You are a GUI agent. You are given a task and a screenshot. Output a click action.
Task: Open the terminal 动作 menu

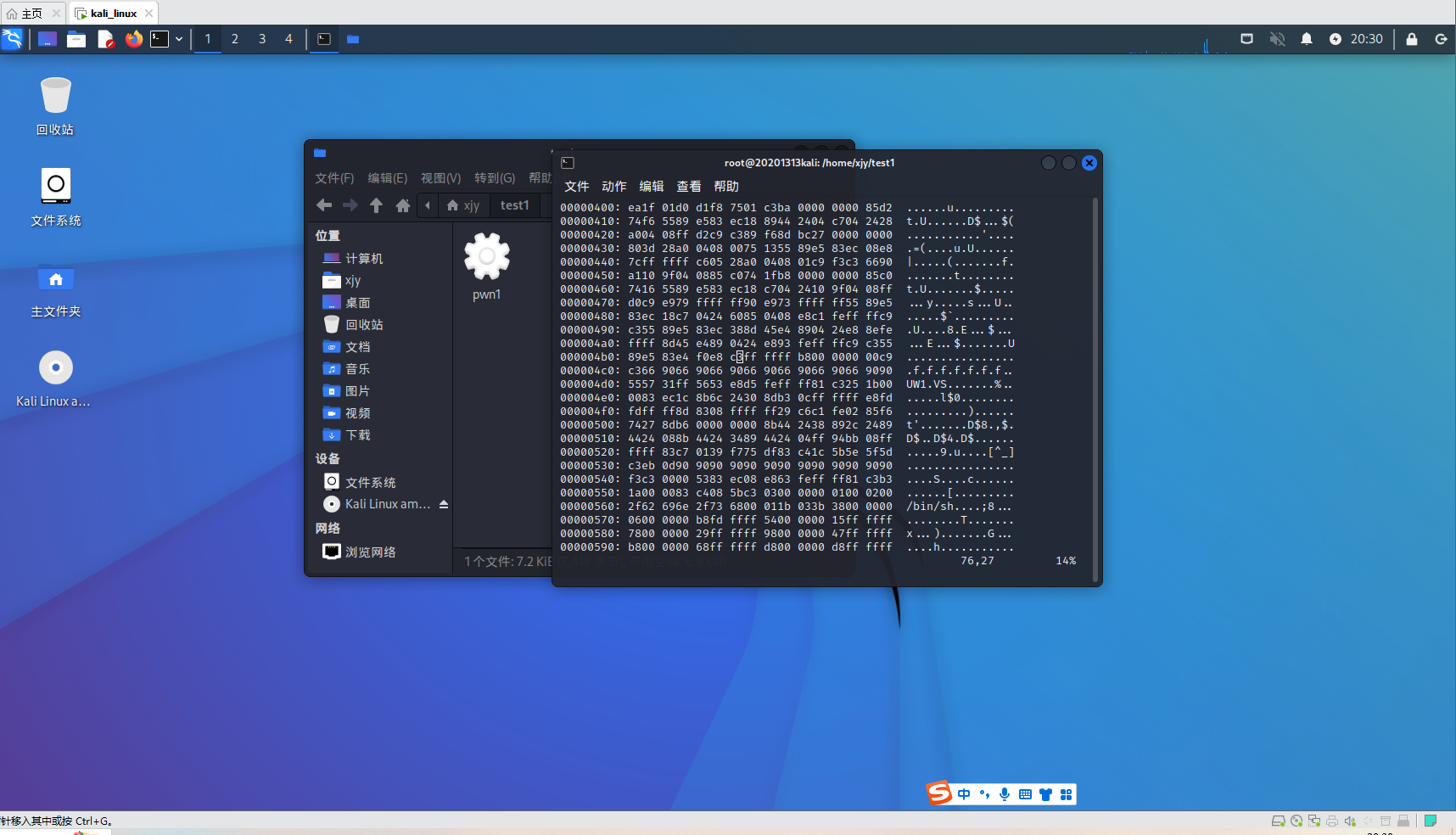(x=614, y=187)
